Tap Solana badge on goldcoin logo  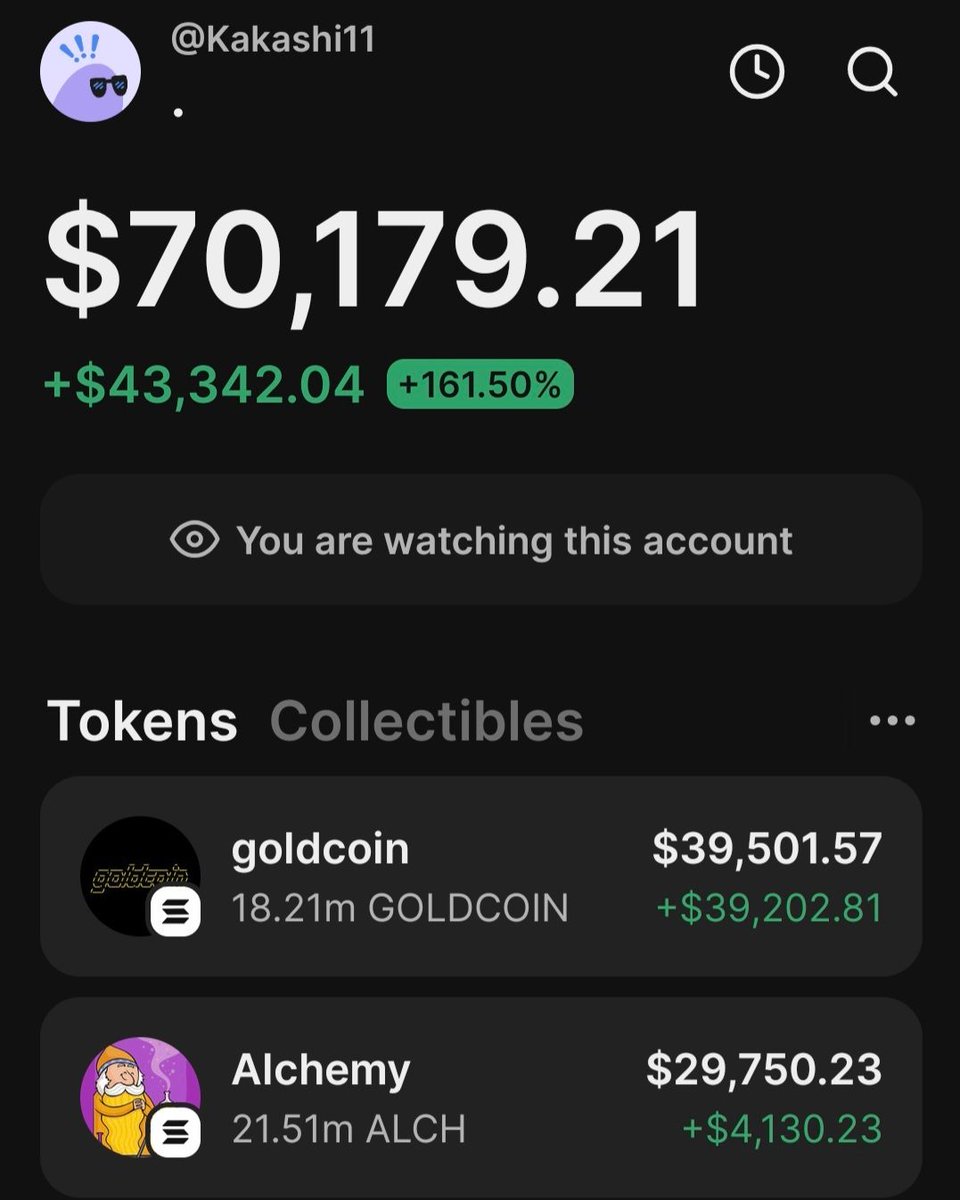pos(176,911)
